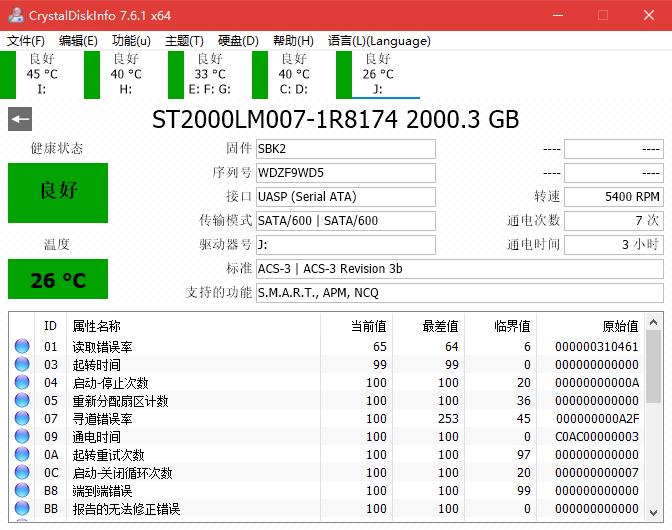Click status orb for 端到端错误 row
This screenshot has width=672, height=530.
click(x=22, y=490)
